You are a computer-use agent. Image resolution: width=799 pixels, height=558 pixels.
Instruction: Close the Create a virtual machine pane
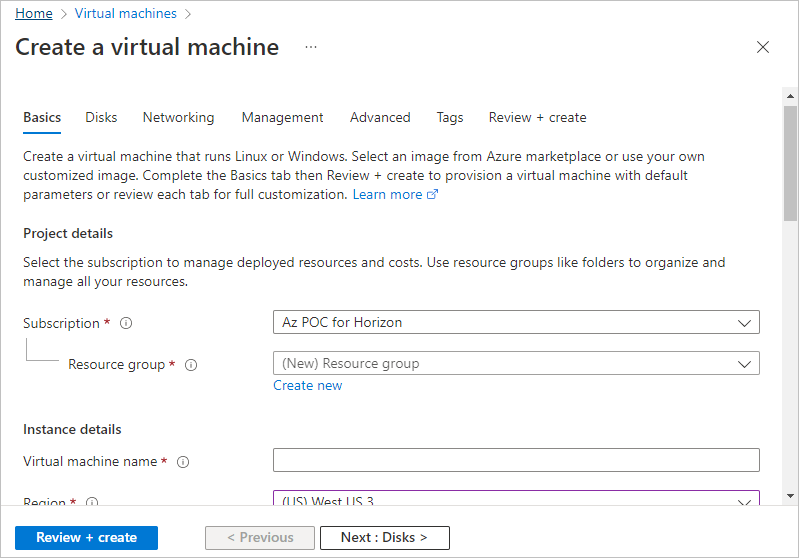(762, 47)
